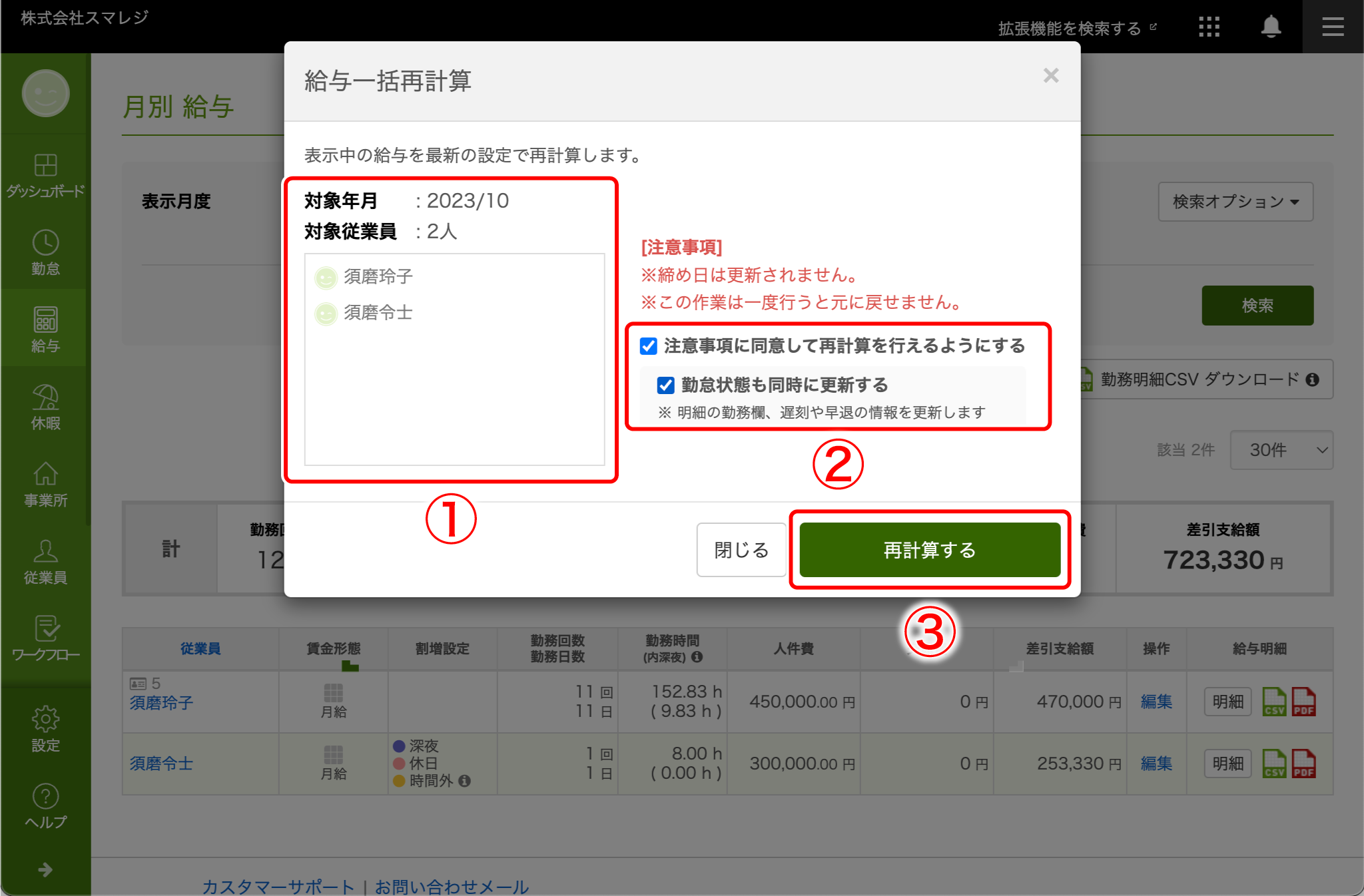Open the 30件 page size dropdown
1364x896 pixels.
[x=1281, y=450]
